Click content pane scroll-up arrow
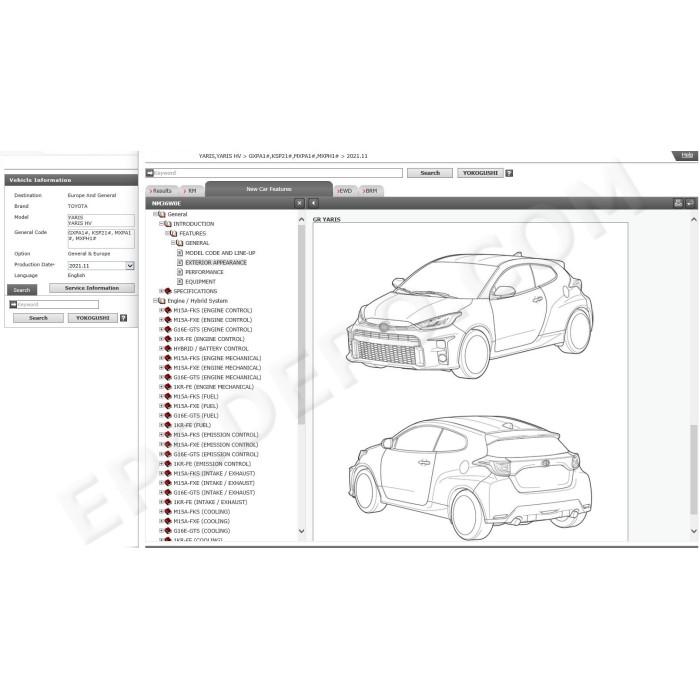Image resolution: width=700 pixels, height=700 pixels. (694, 219)
